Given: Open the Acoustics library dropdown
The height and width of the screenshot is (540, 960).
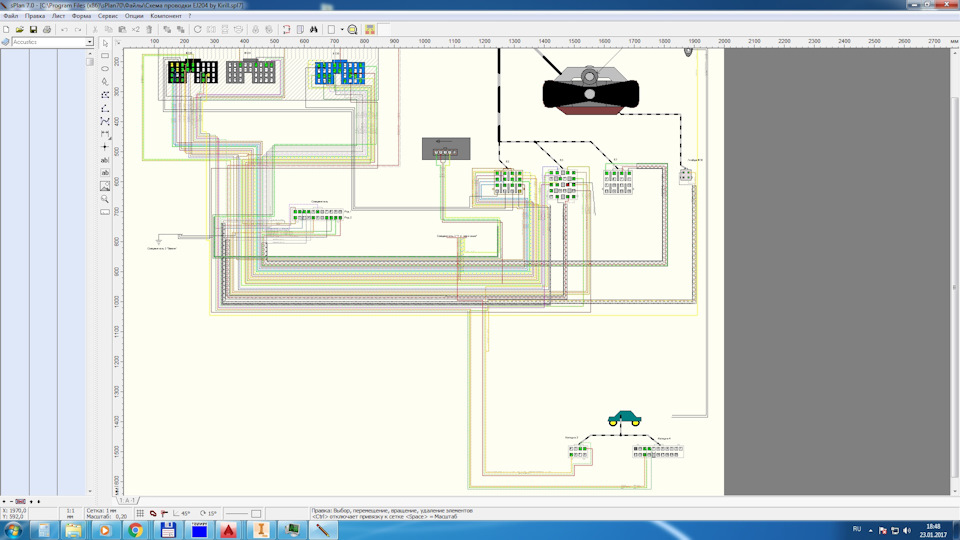Looking at the screenshot, I should pos(90,43).
